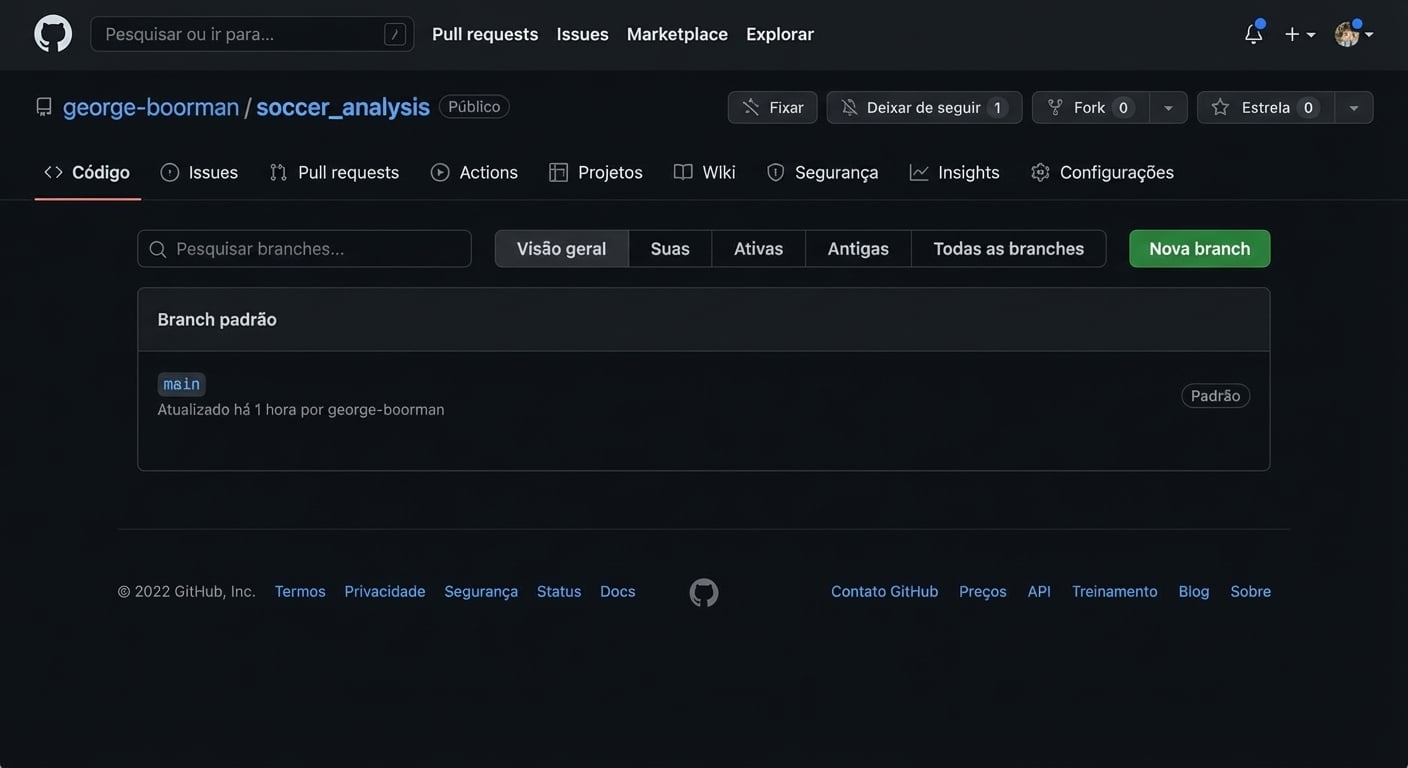The image size is (1408, 768).
Task: Create a Nova branch
Action: click(1200, 249)
